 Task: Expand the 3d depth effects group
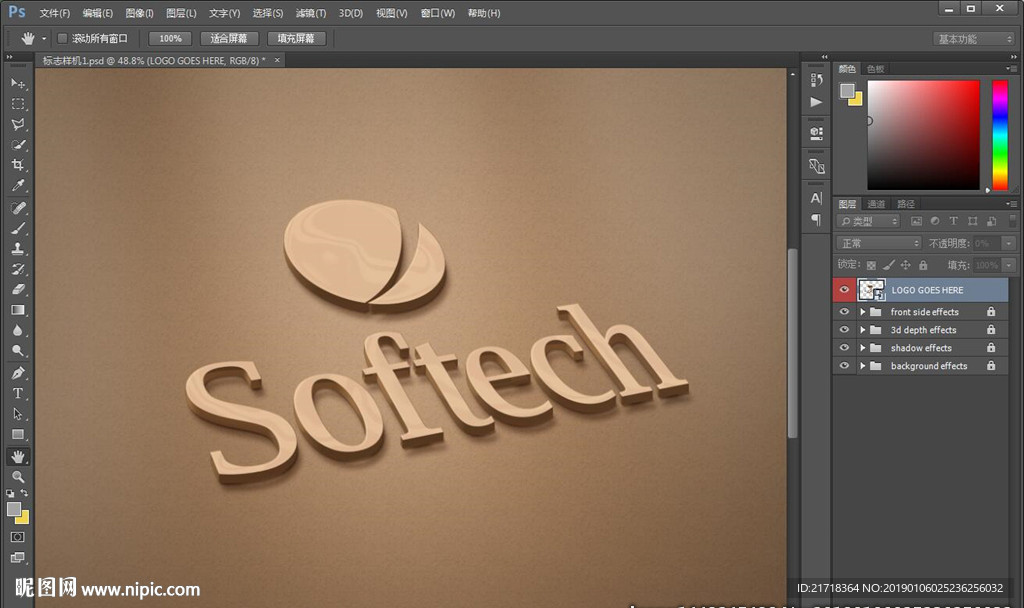(x=863, y=330)
